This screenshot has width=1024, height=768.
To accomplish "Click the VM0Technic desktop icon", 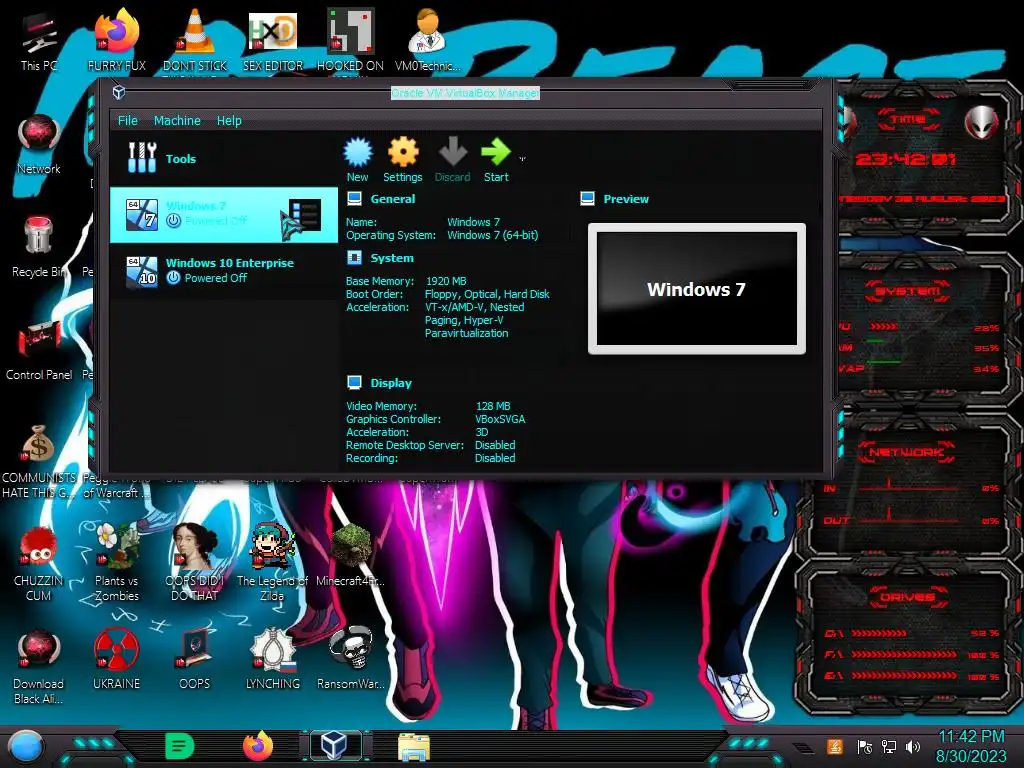I will (x=427, y=40).
